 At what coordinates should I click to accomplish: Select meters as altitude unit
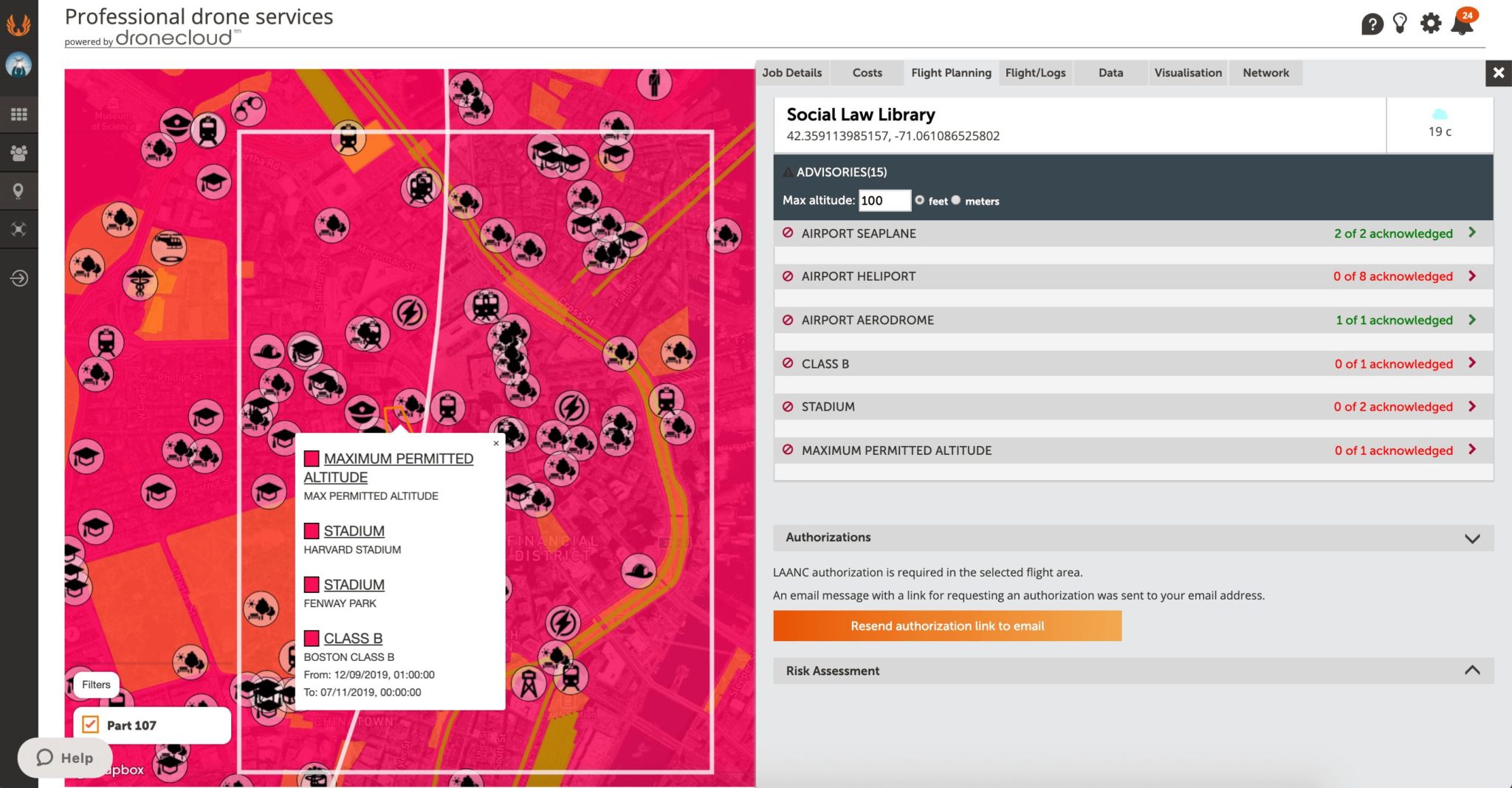pos(956,200)
